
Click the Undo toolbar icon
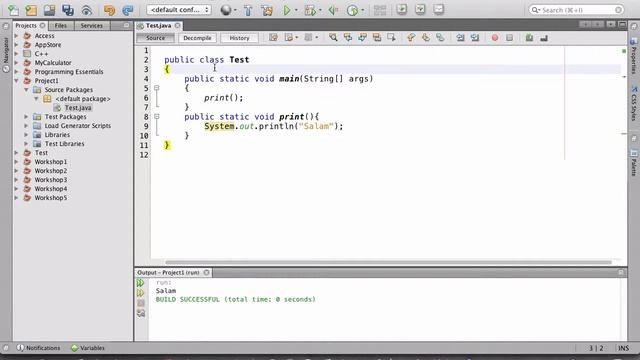(x=109, y=10)
